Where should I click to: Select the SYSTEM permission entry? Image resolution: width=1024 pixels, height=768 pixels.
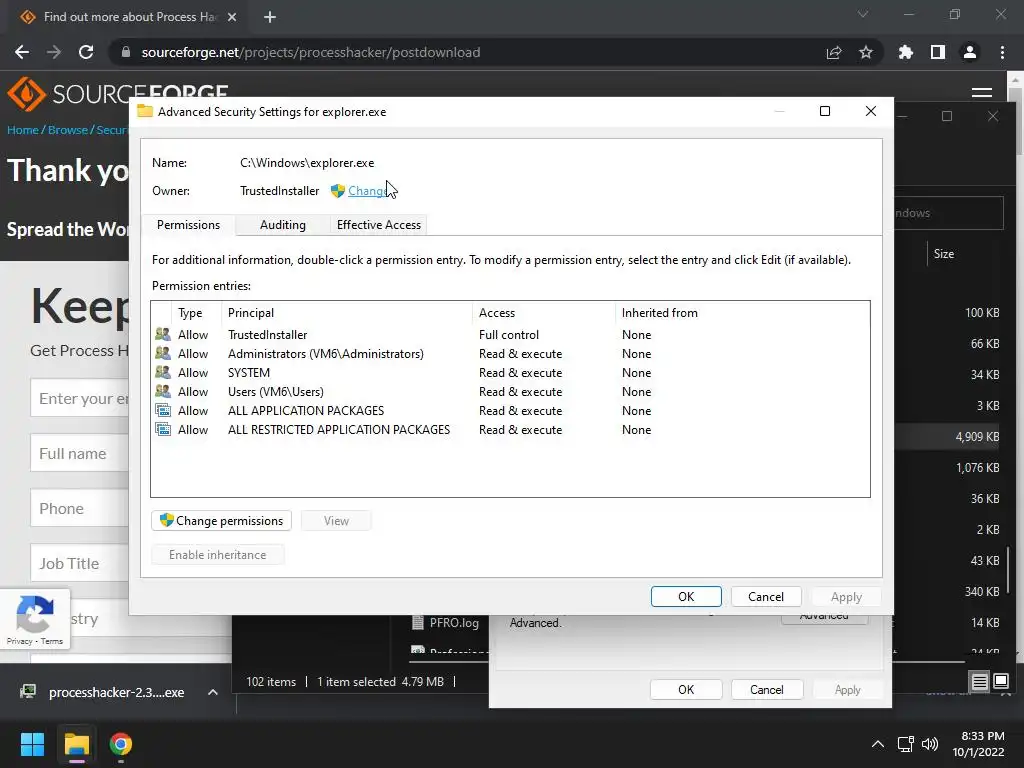coord(509,372)
